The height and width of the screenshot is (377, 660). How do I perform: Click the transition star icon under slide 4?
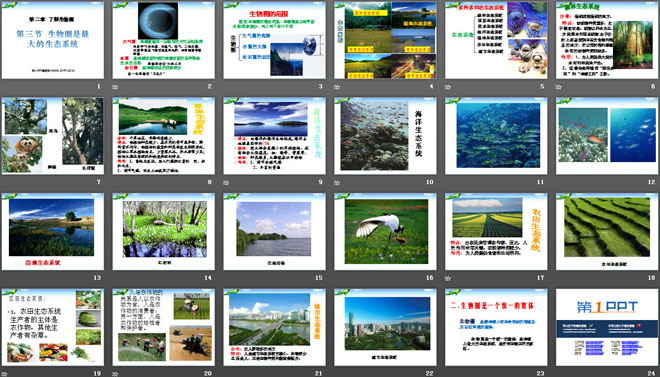(337, 87)
